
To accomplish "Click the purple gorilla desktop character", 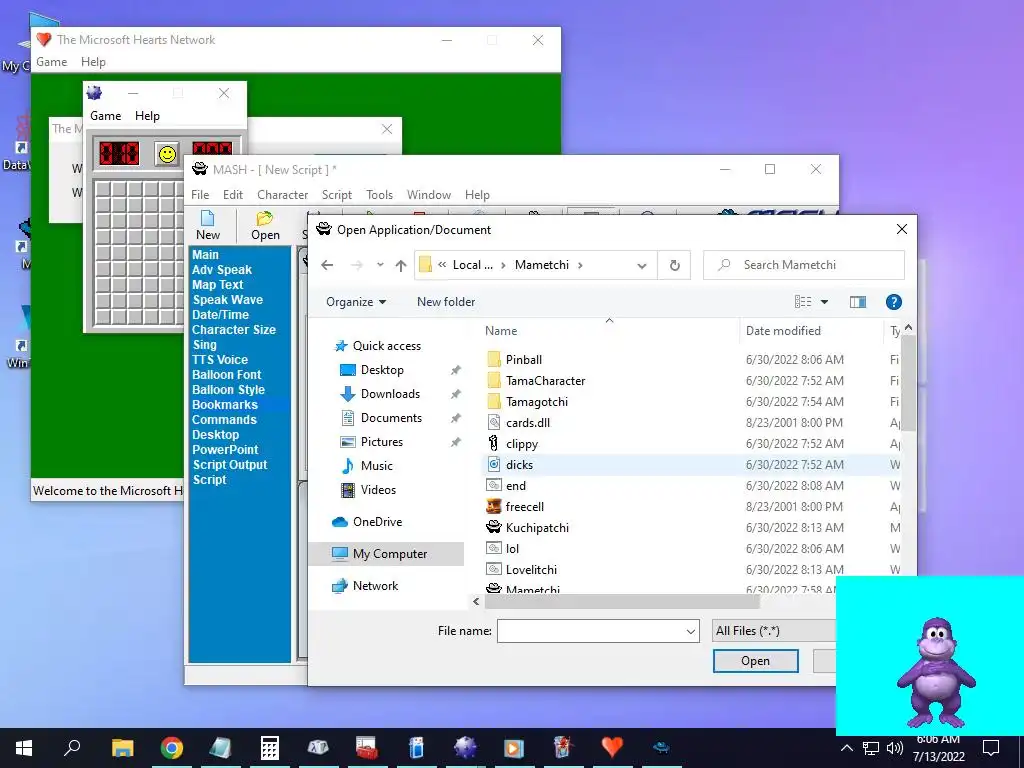I will [935, 674].
